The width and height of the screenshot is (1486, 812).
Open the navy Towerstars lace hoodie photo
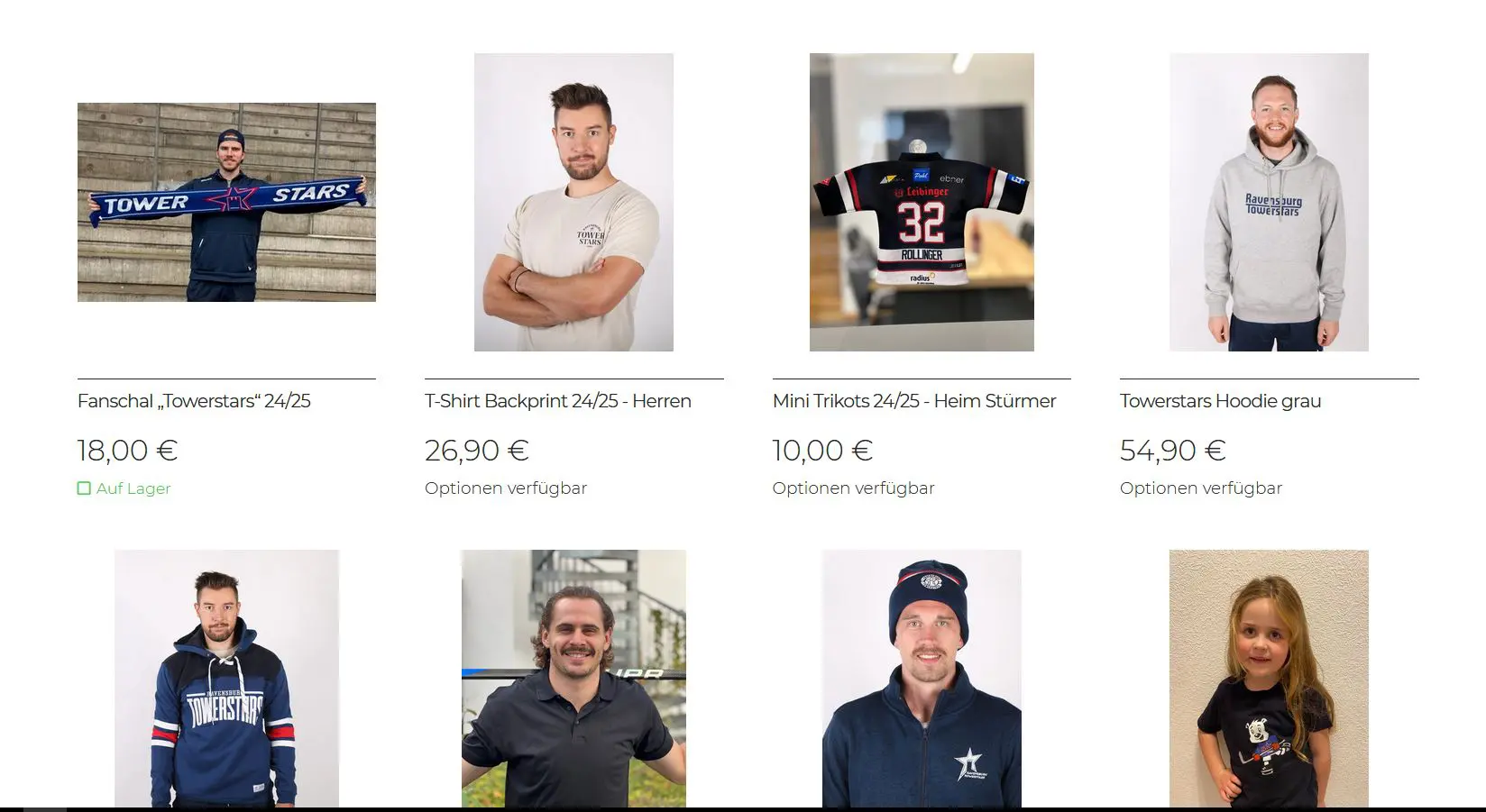(226, 679)
